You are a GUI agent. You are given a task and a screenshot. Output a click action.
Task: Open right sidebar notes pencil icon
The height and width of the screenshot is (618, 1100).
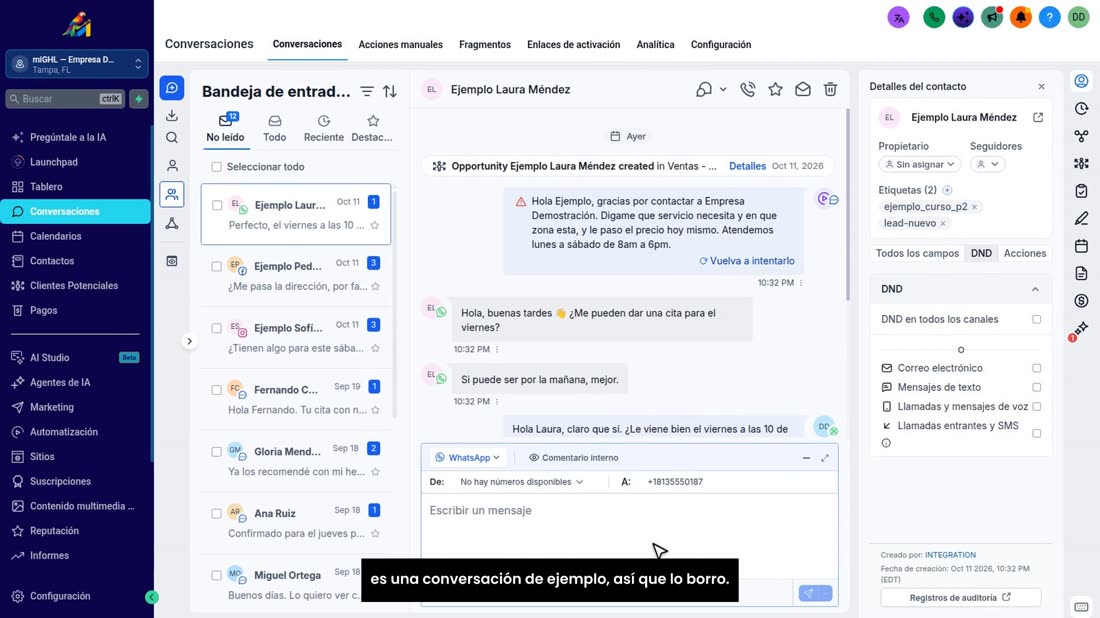pyautogui.click(x=1081, y=219)
